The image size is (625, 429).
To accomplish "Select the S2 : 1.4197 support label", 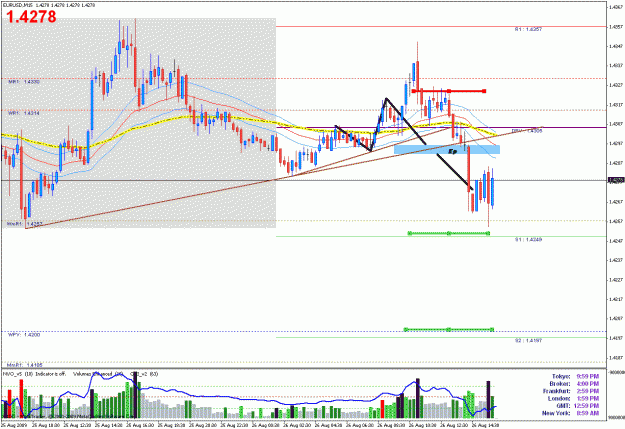I will coord(528,341).
